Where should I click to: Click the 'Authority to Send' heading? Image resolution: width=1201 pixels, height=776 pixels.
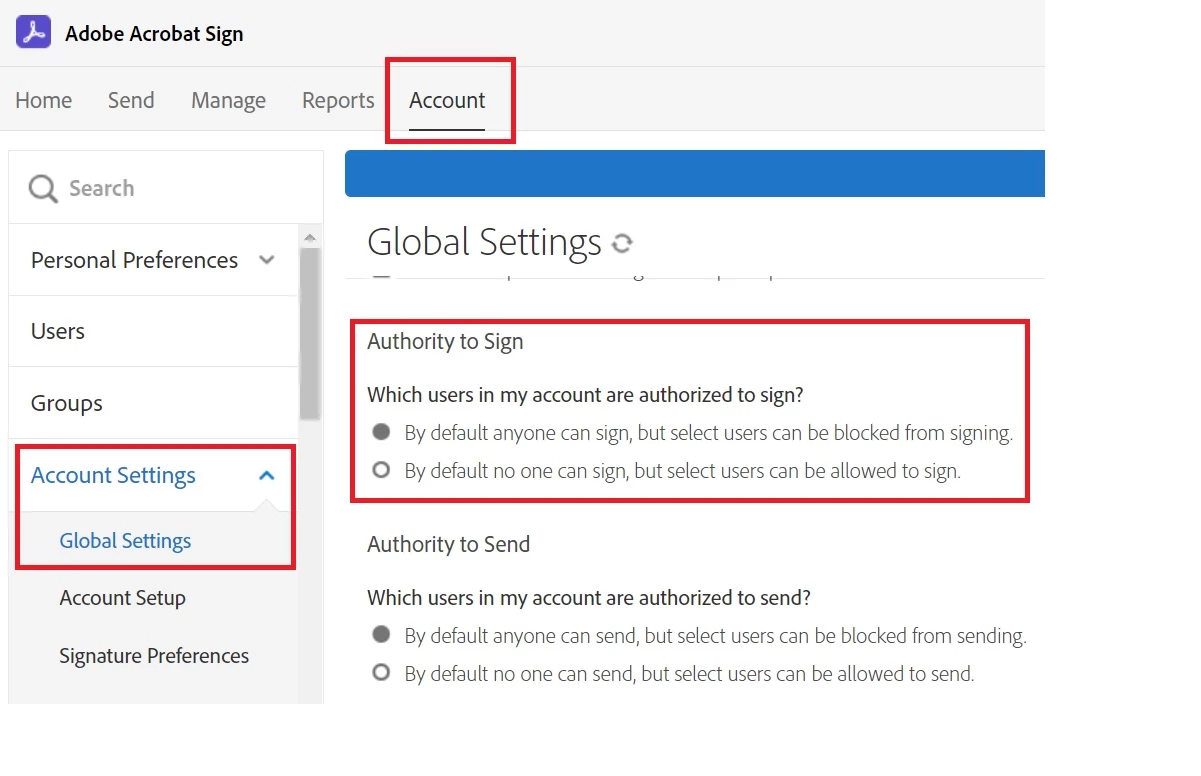point(448,545)
